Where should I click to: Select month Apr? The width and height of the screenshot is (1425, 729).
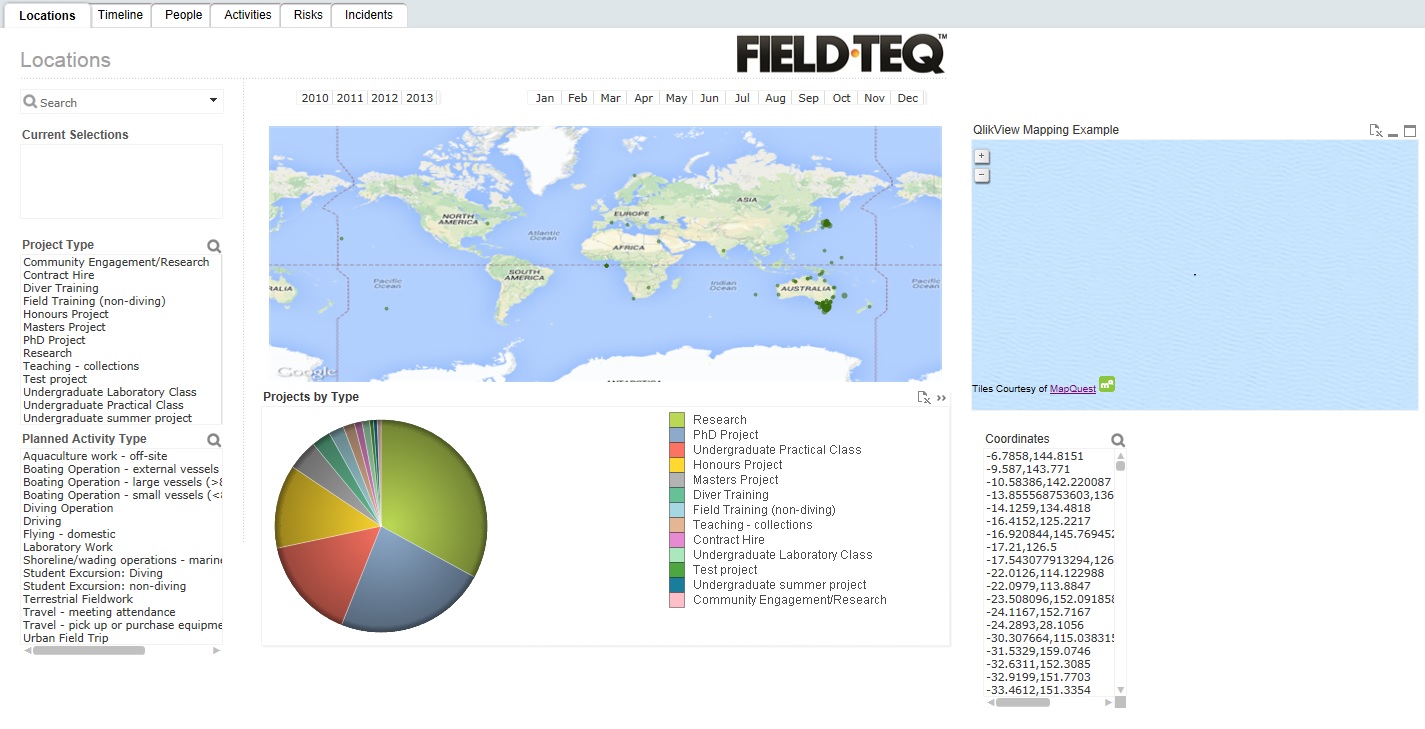(x=644, y=98)
